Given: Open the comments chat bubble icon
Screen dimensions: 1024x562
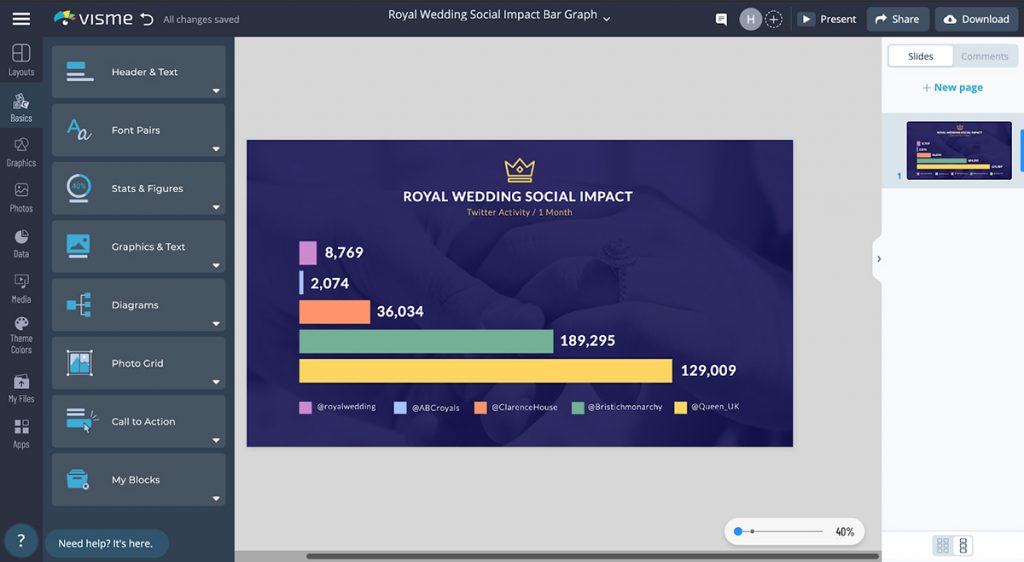Looking at the screenshot, I should click(x=721, y=19).
